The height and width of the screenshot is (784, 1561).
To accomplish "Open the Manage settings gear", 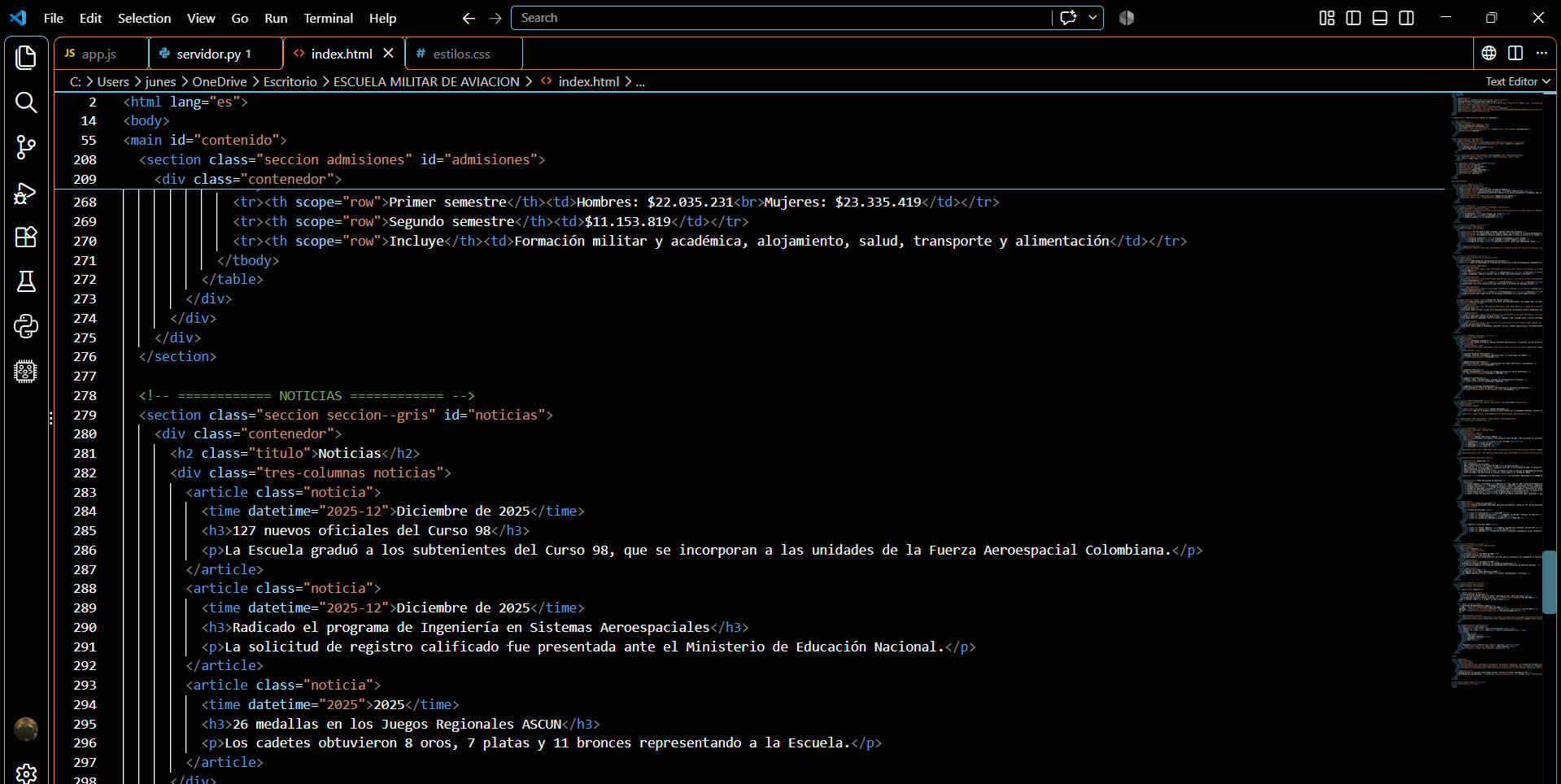I will pos(26,773).
